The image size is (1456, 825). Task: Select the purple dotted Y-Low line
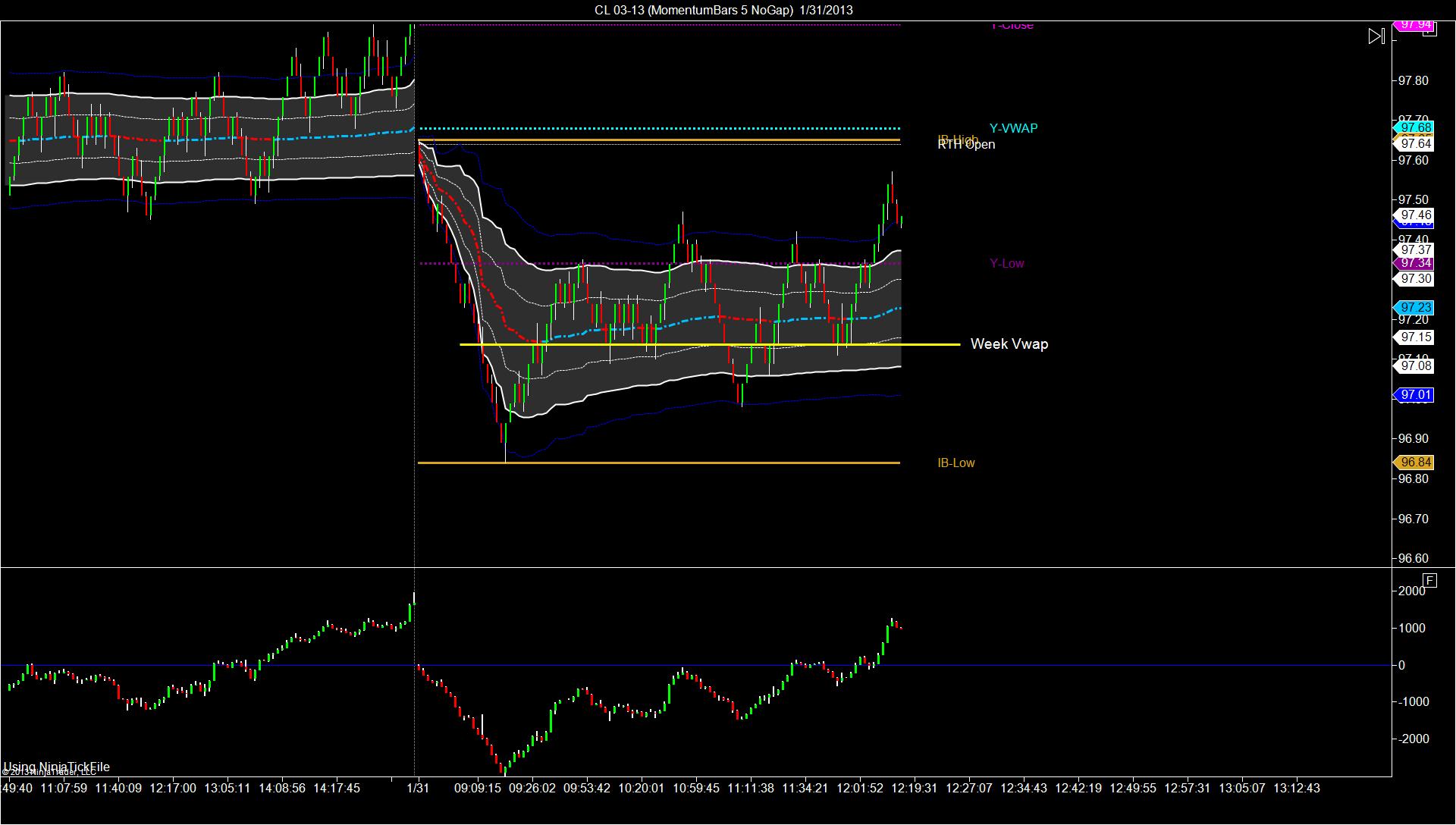tap(660, 264)
